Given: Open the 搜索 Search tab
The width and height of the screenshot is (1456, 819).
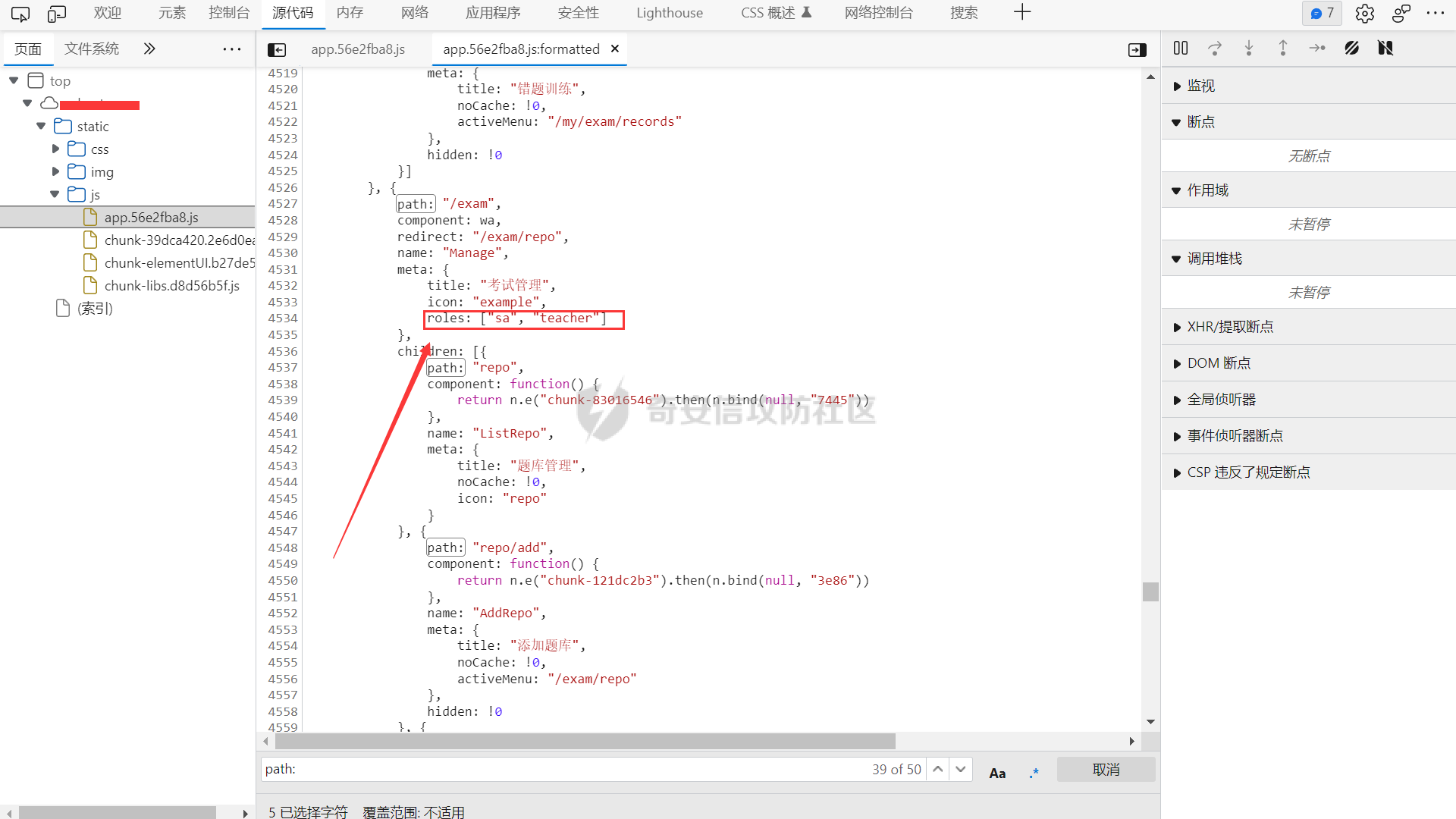Looking at the screenshot, I should coord(964,13).
